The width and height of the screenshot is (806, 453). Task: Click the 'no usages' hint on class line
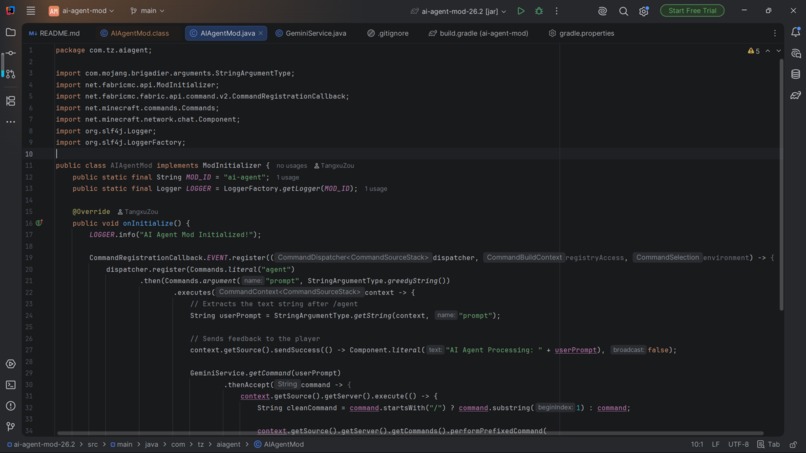point(291,166)
